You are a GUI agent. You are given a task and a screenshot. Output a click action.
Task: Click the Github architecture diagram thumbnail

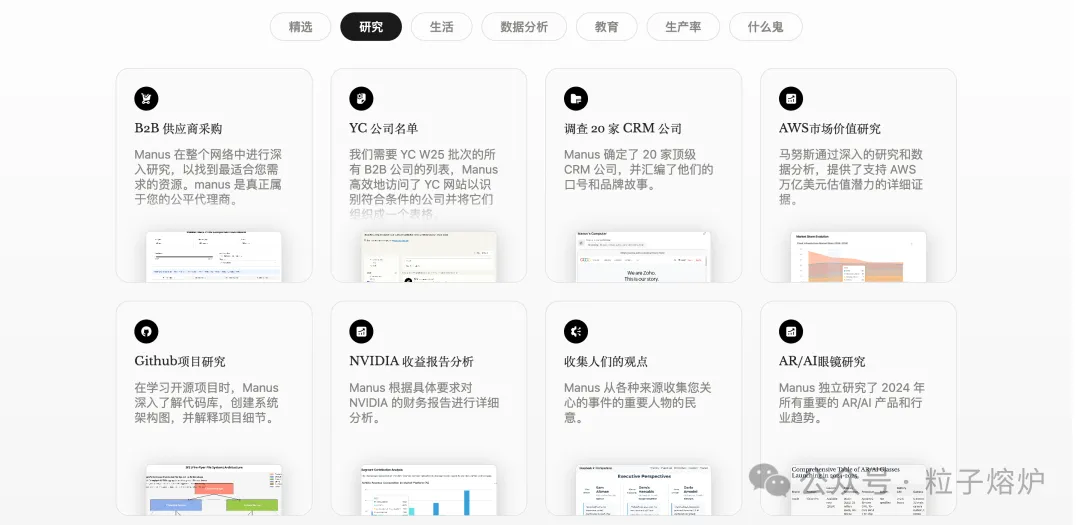(x=214, y=489)
